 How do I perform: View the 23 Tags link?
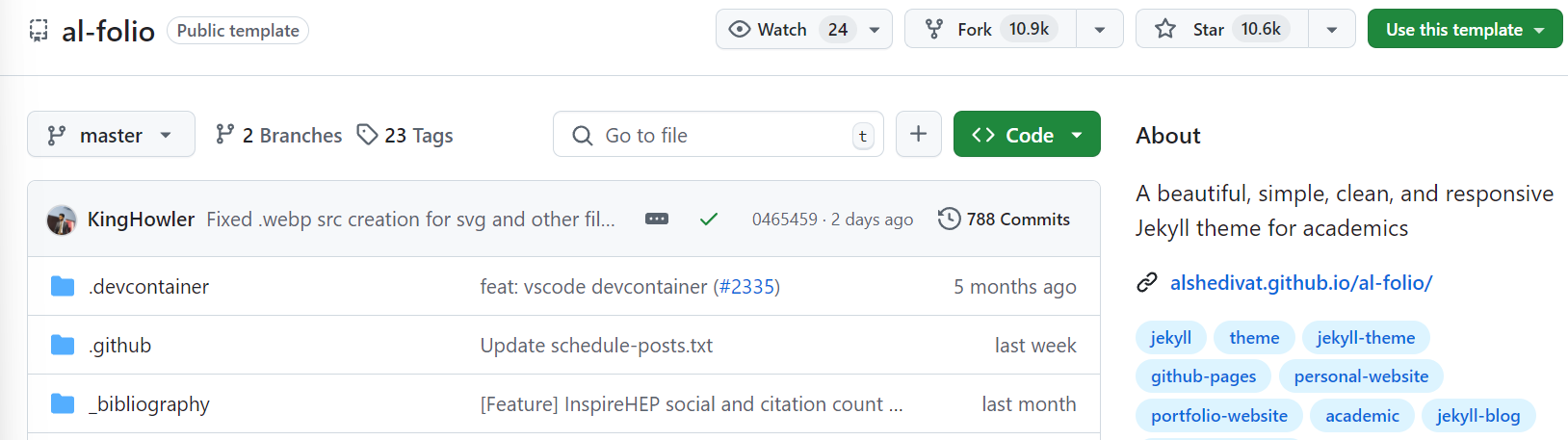coord(405,135)
